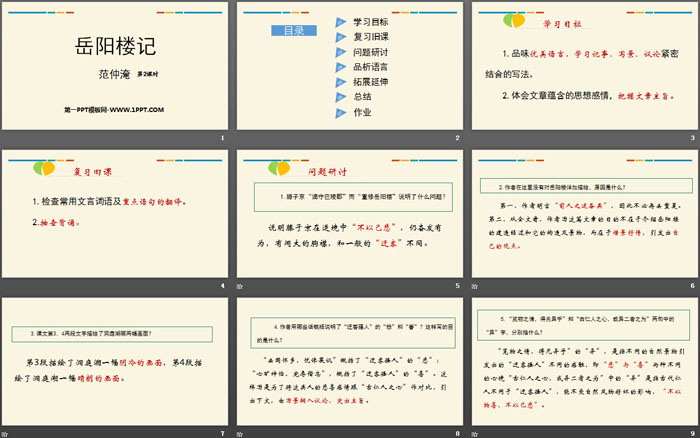Click the transition icon below slide 8

coord(244,431)
